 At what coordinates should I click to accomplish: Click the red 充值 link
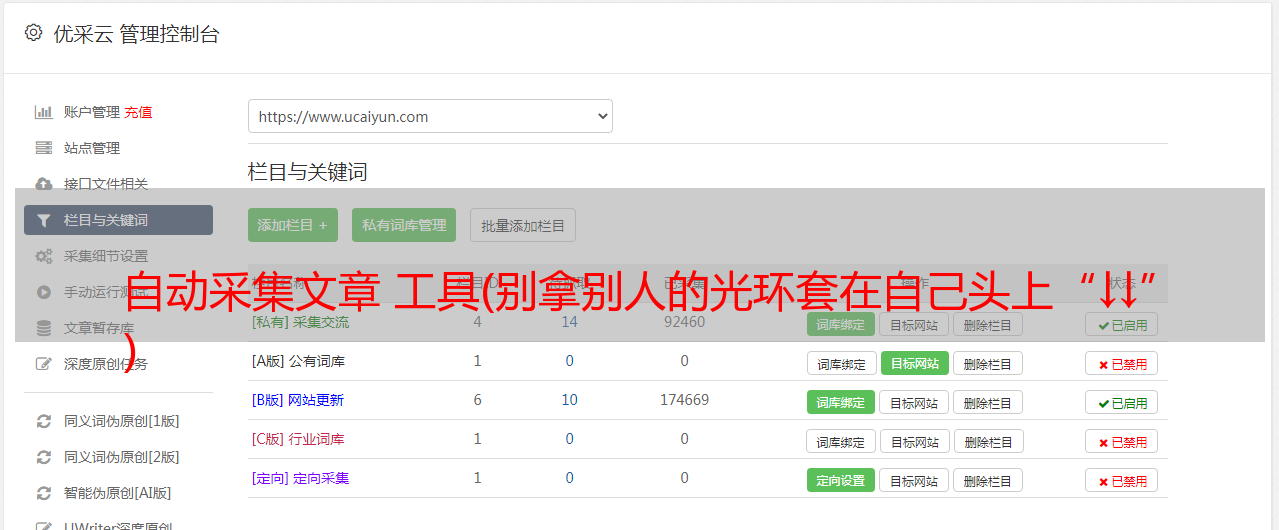(139, 112)
